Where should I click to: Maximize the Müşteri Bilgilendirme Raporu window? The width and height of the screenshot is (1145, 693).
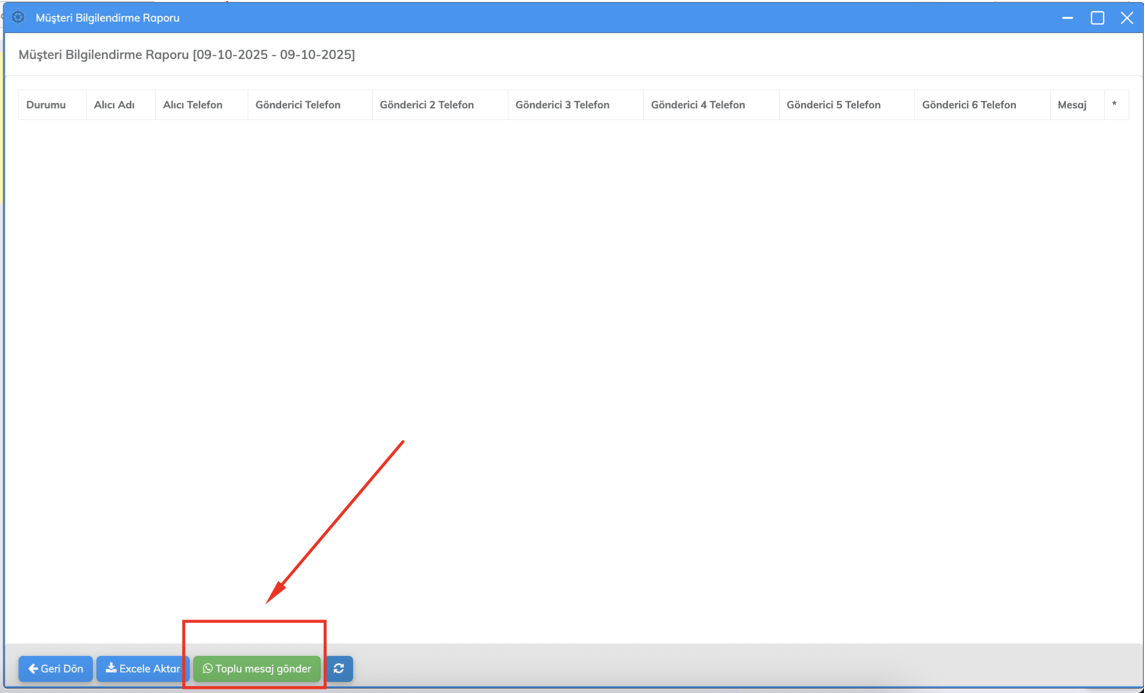tap(1097, 18)
